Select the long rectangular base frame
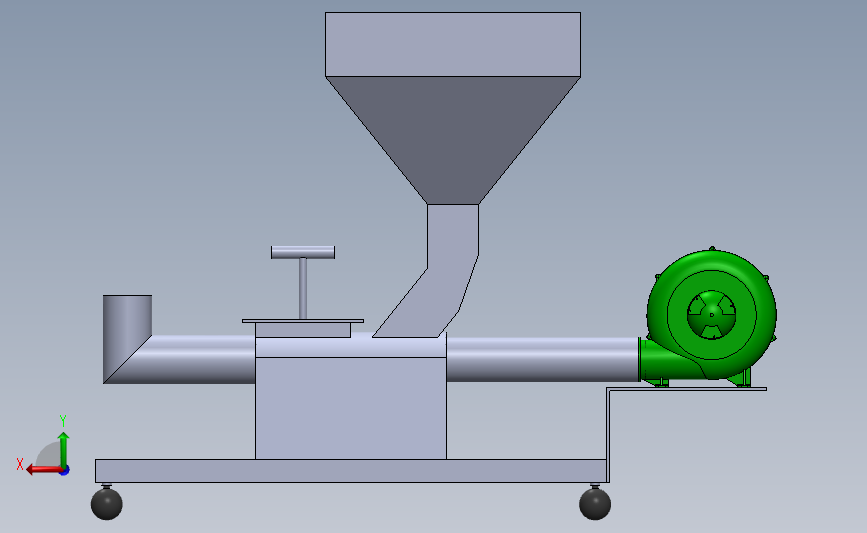This screenshot has width=867, height=533. (x=351, y=471)
